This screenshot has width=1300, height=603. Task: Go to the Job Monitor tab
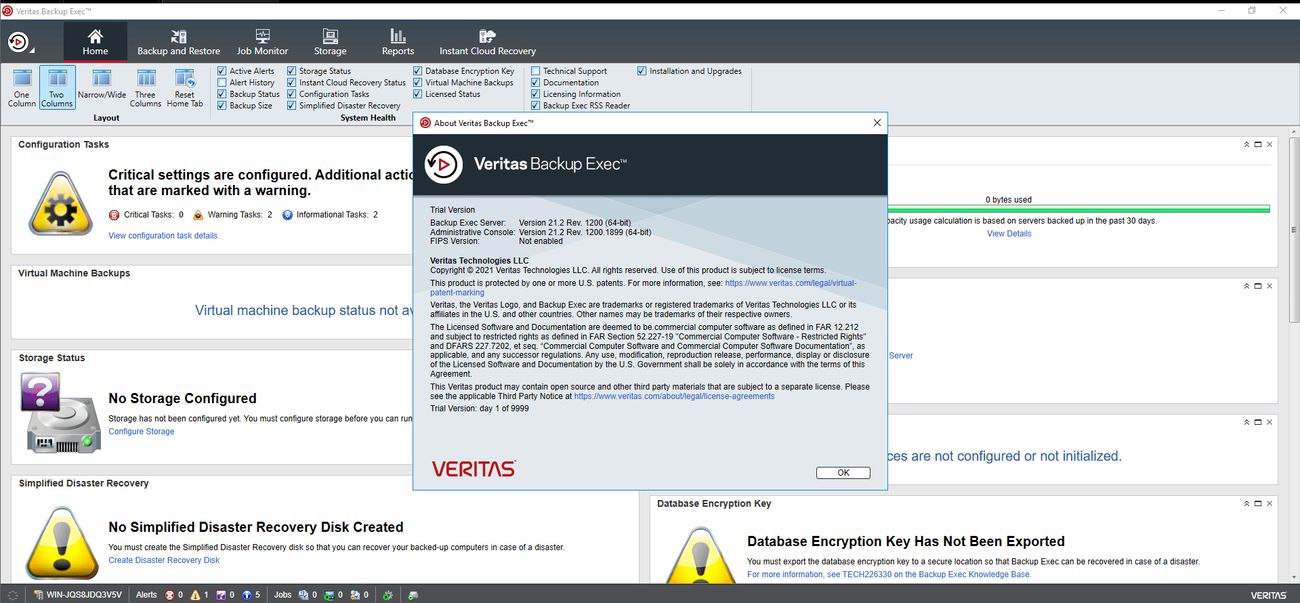[262, 42]
